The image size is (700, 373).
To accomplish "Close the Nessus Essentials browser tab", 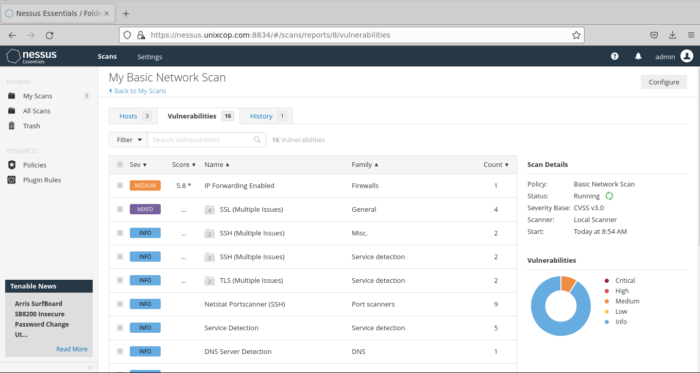I will [x=107, y=13].
